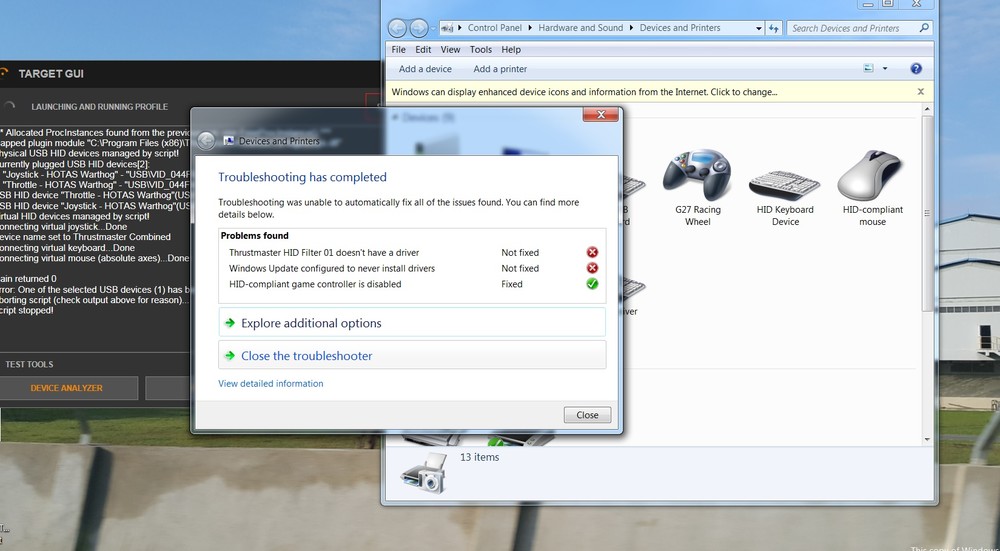Click the 13 items status text
1000x551 pixels.
(480, 457)
